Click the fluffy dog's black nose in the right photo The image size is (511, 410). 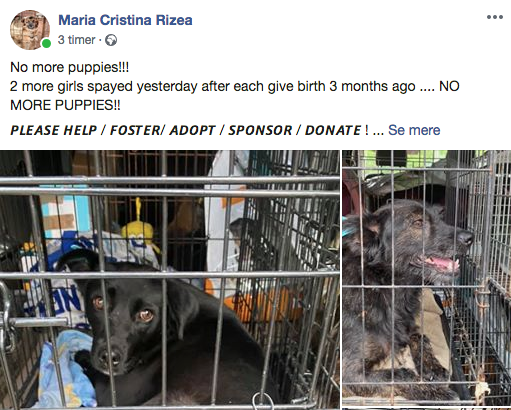(x=465, y=237)
